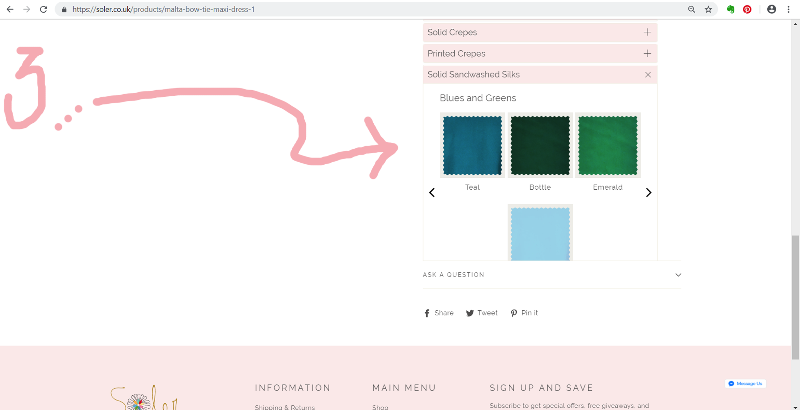The height and width of the screenshot is (410, 800).
Task: Open the Shipping & Returns link
Action: 285,407
